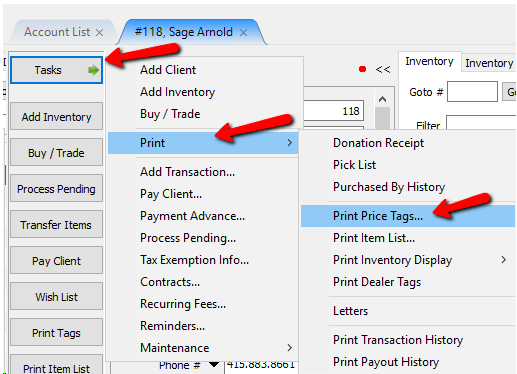
Task: Open Letters from the Print submenu
Action: point(350,311)
